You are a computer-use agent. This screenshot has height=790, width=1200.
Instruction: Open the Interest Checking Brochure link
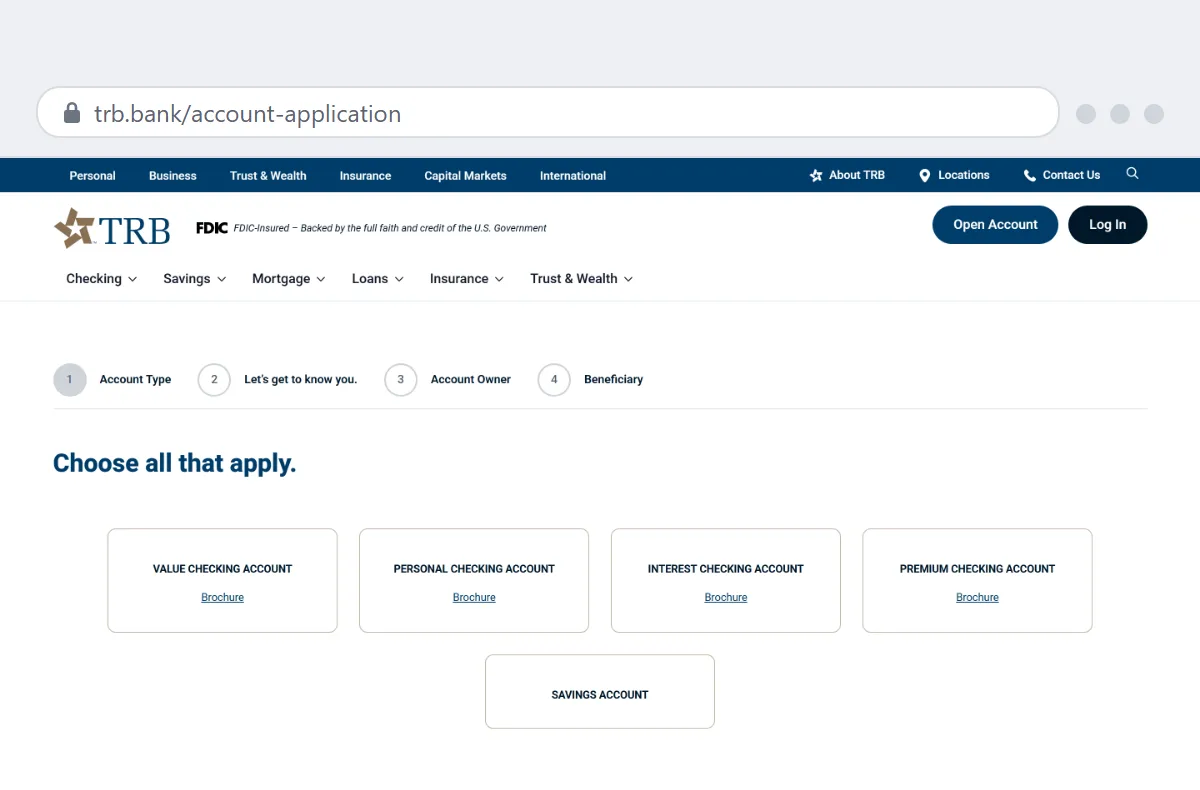[726, 597]
